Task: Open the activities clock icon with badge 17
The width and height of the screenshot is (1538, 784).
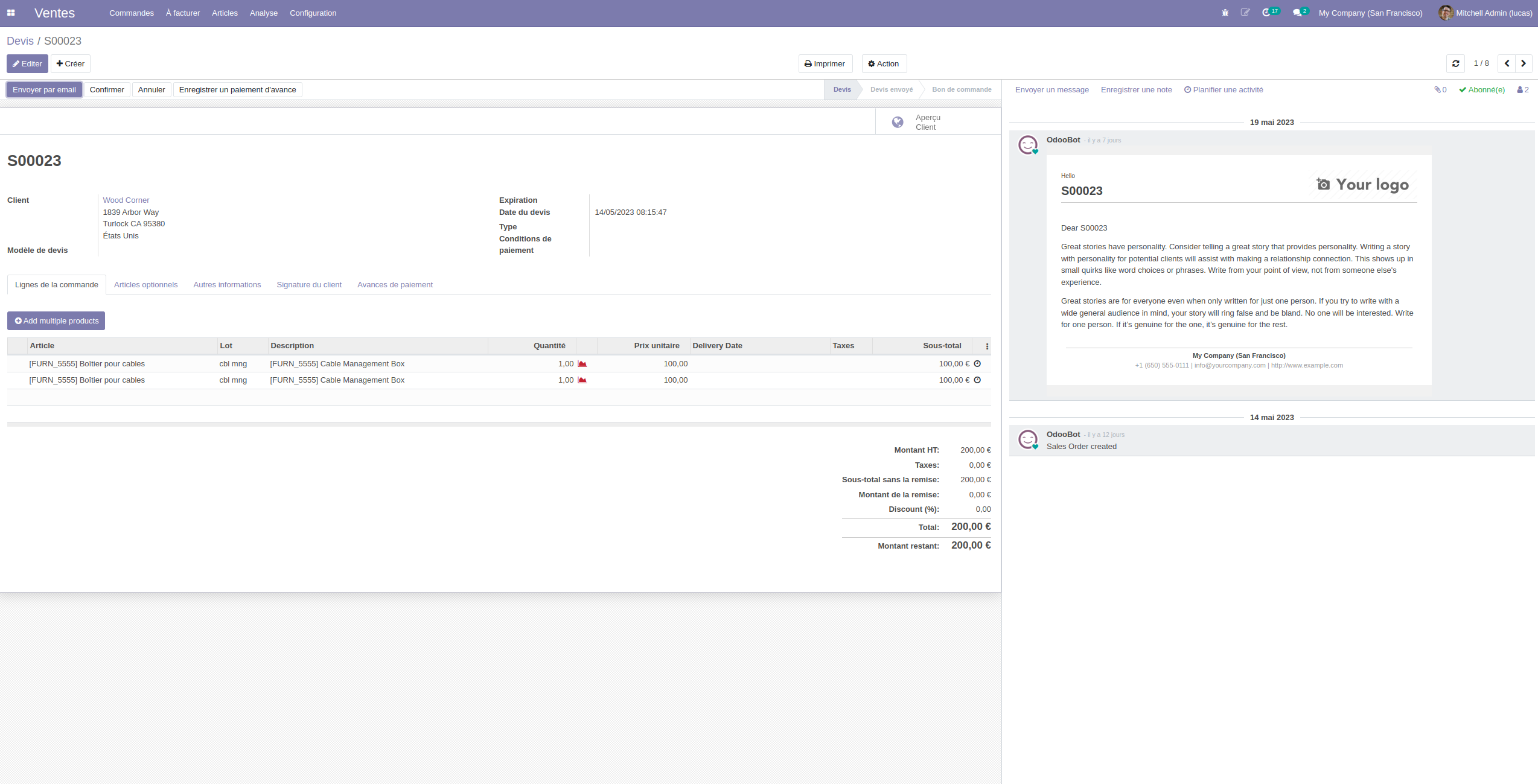Action: tap(1266, 13)
